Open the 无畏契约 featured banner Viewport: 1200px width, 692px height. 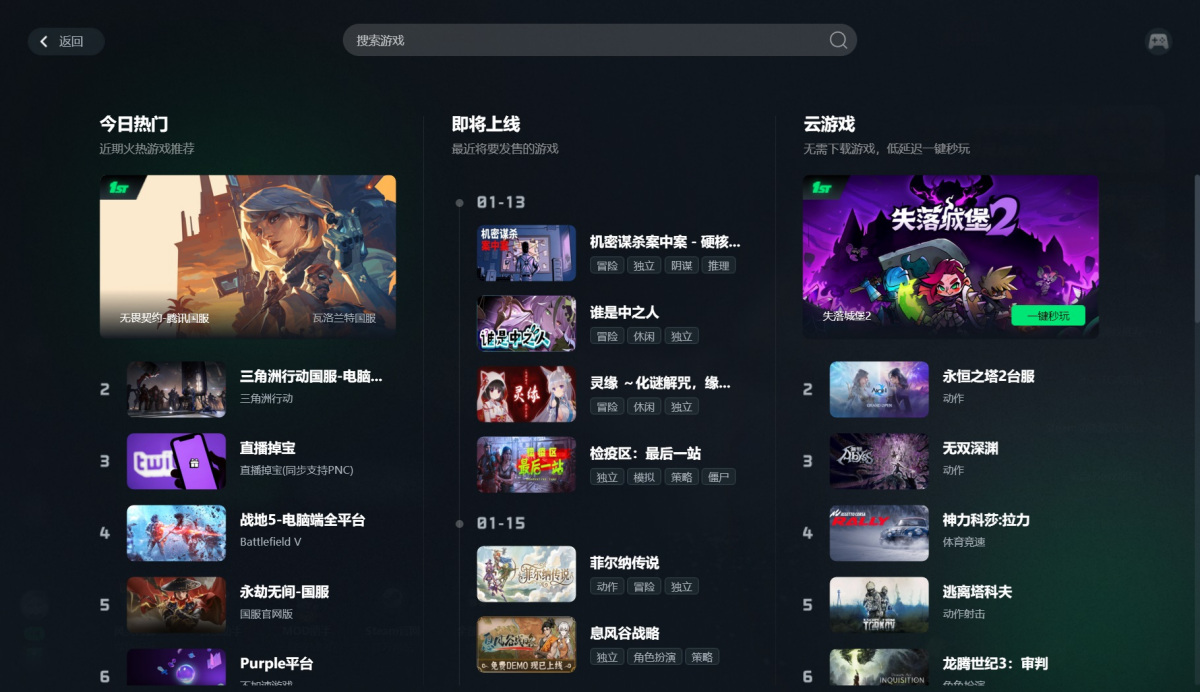pos(248,255)
